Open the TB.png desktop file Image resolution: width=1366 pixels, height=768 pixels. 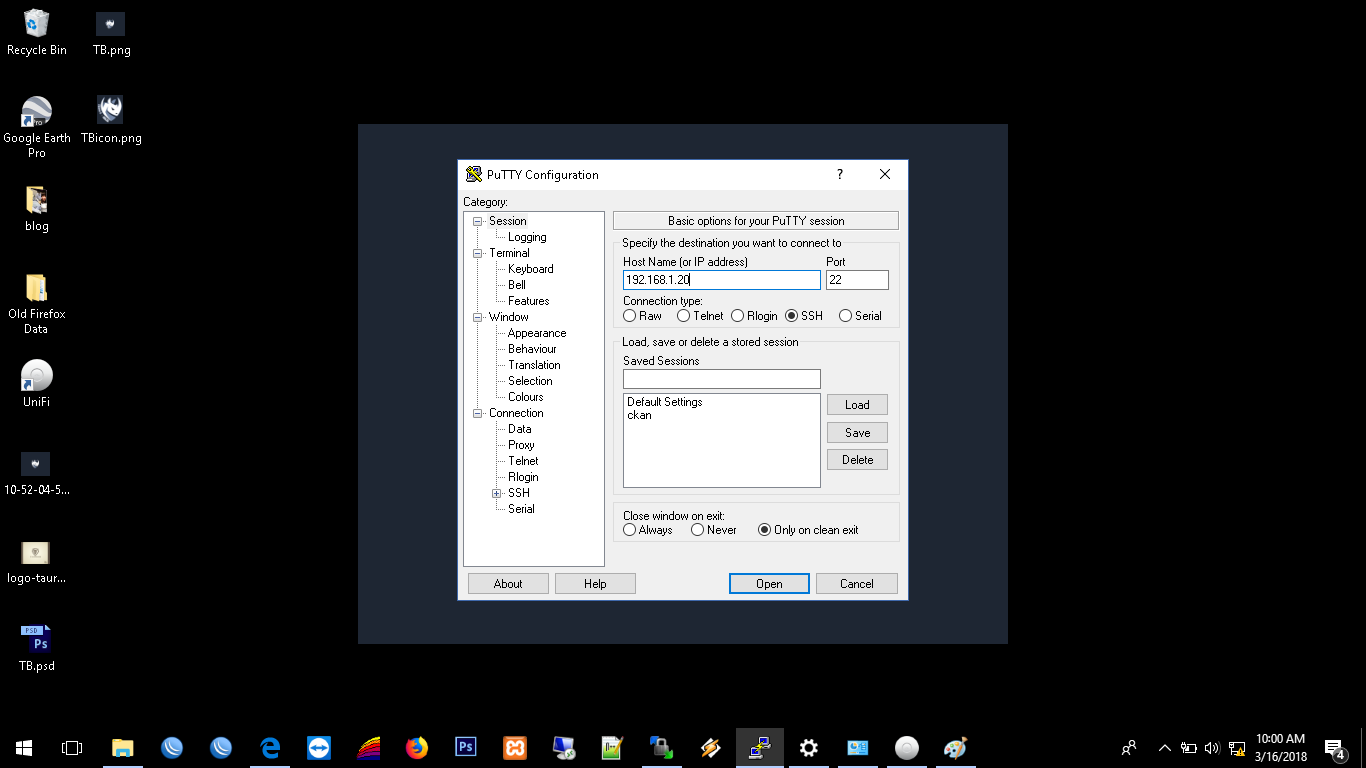click(111, 33)
